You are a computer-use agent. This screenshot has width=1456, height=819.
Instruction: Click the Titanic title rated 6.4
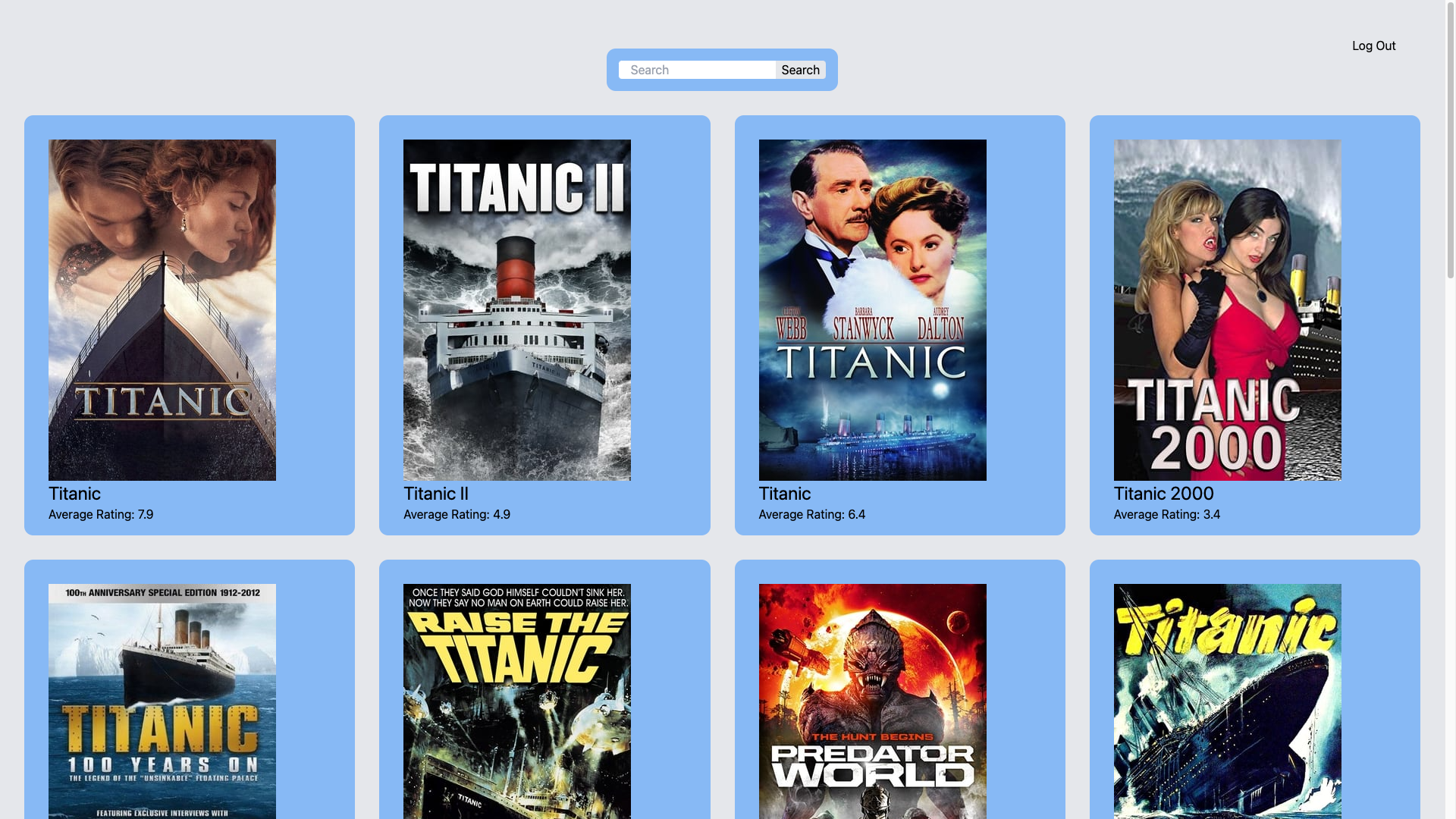(784, 494)
